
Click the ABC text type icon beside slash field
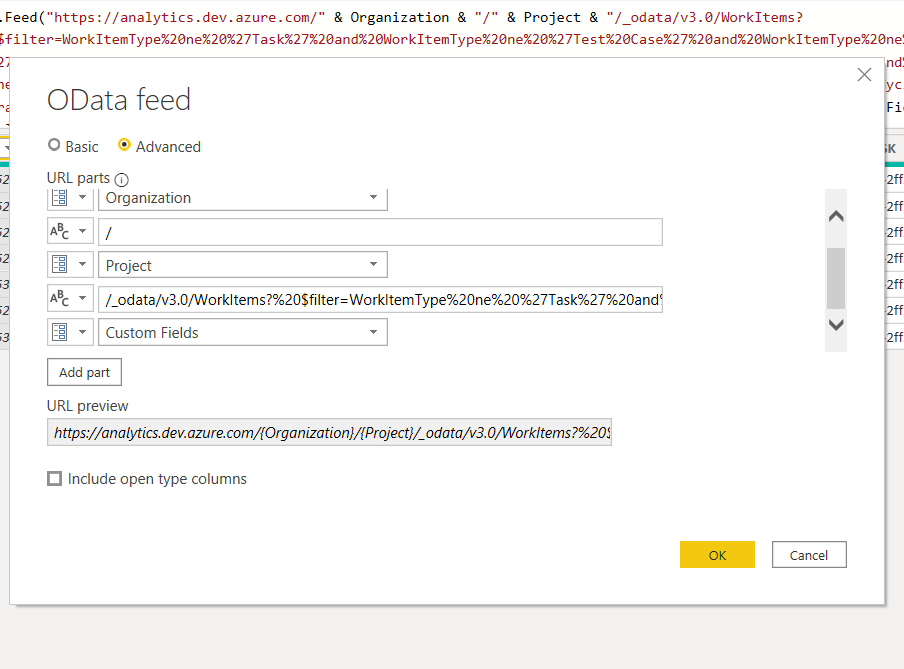tap(70, 232)
